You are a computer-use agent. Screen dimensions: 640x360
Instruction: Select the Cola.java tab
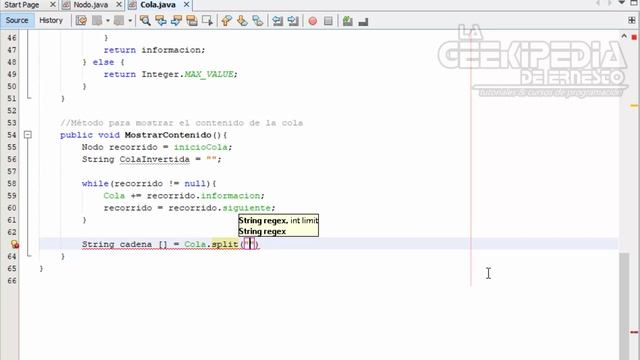158,5
